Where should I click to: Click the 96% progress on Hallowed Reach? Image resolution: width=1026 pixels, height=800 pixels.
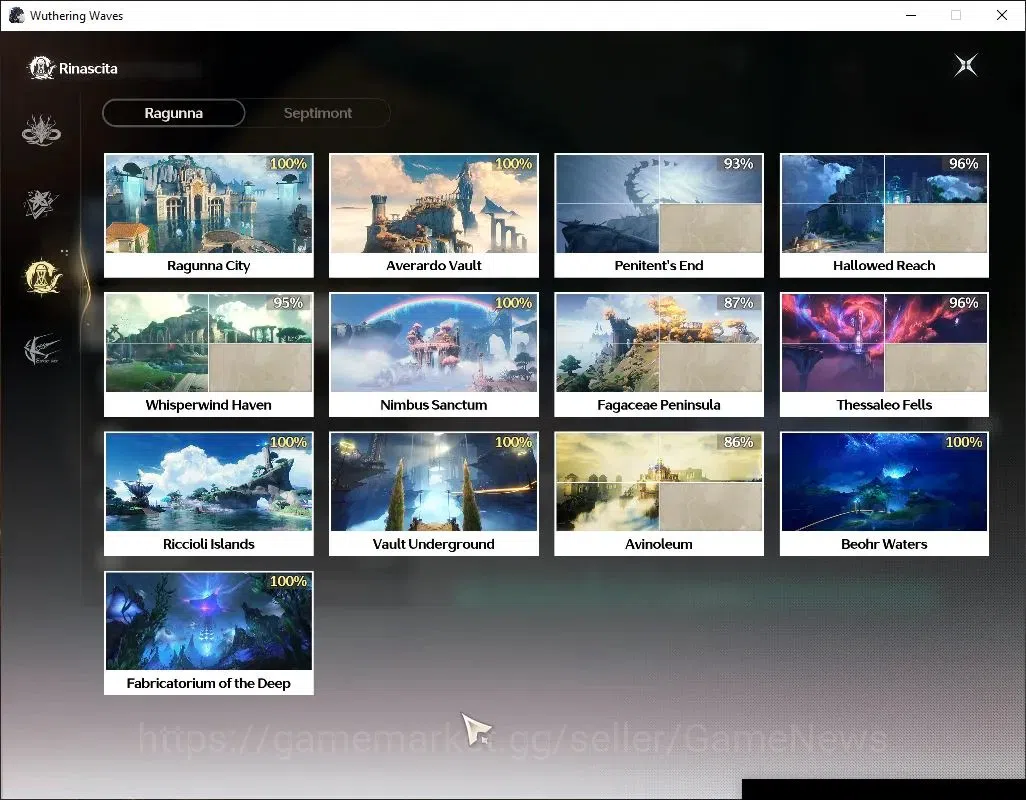click(x=963, y=164)
